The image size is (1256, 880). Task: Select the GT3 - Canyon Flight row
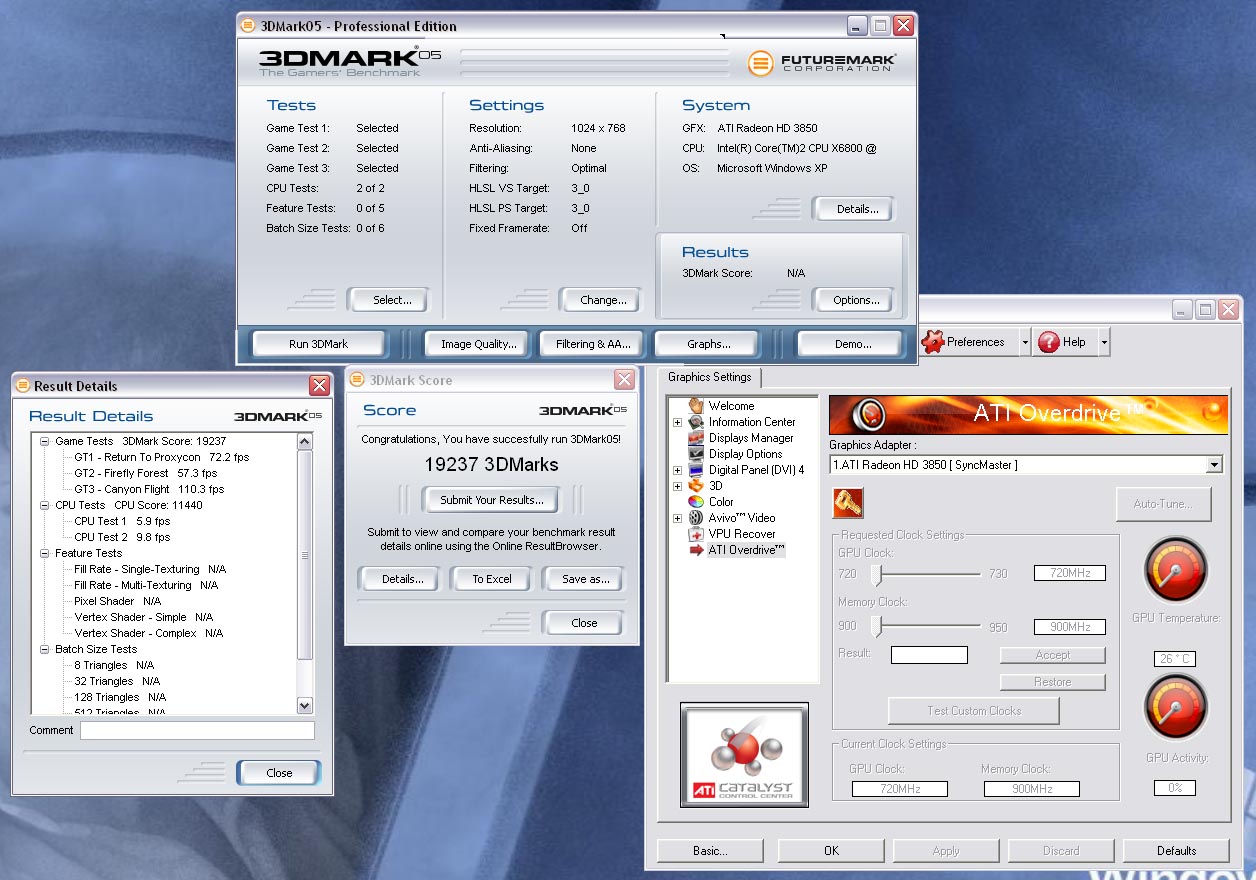(x=149, y=489)
